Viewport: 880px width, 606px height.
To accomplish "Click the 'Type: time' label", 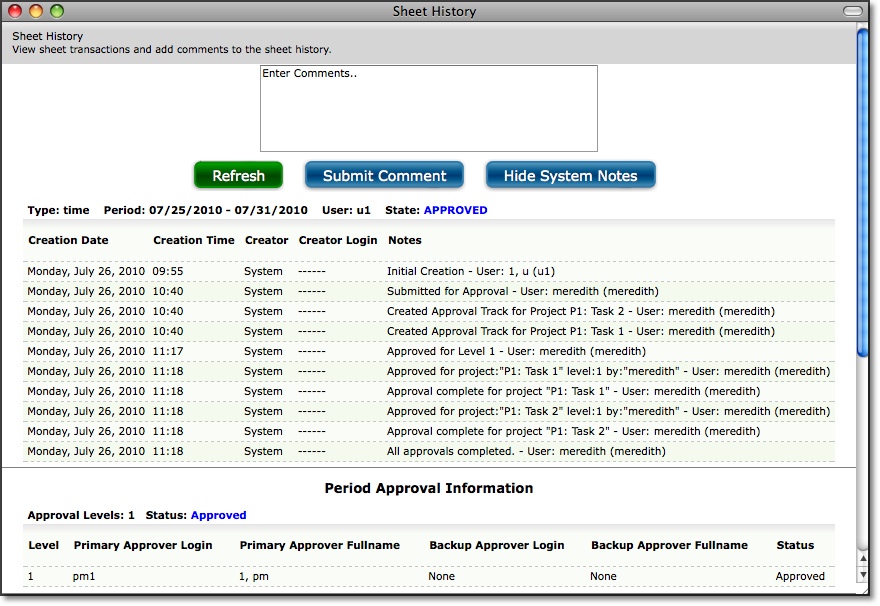I will point(58,210).
